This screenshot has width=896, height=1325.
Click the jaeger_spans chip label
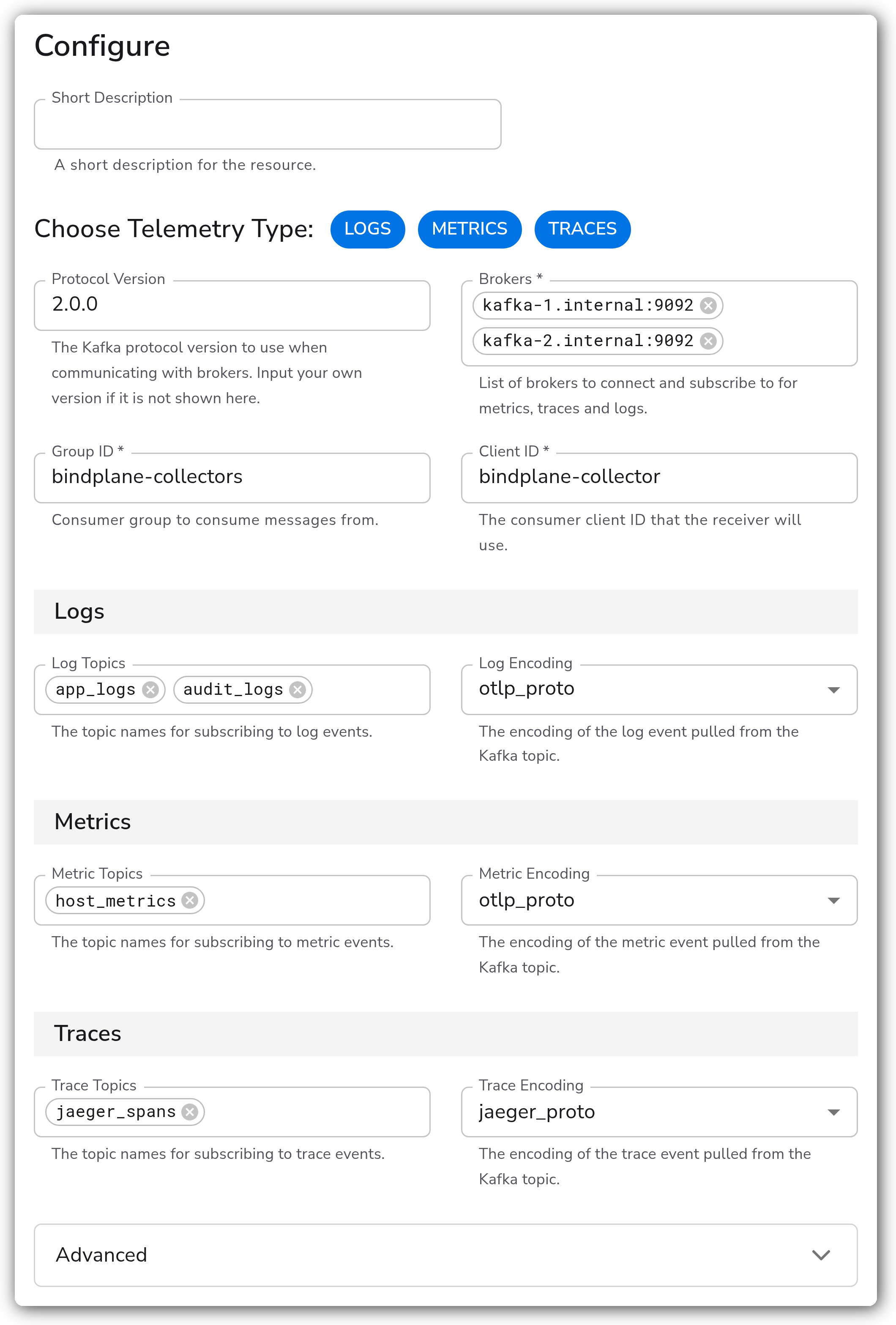pos(116,1112)
